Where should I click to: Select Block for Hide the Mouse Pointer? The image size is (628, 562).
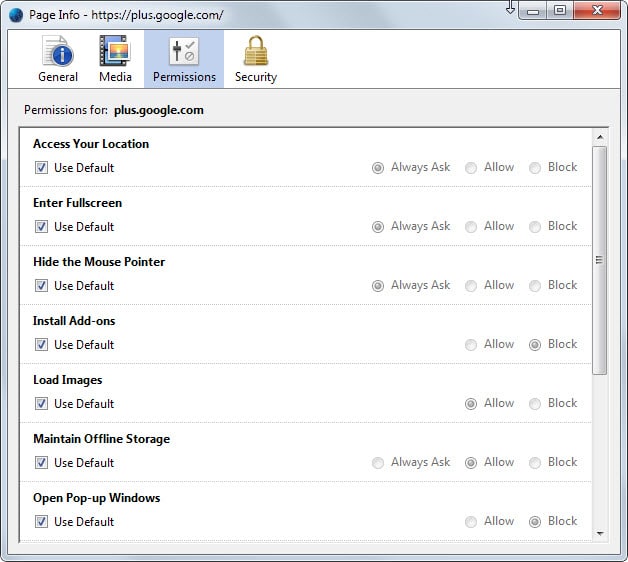535,286
